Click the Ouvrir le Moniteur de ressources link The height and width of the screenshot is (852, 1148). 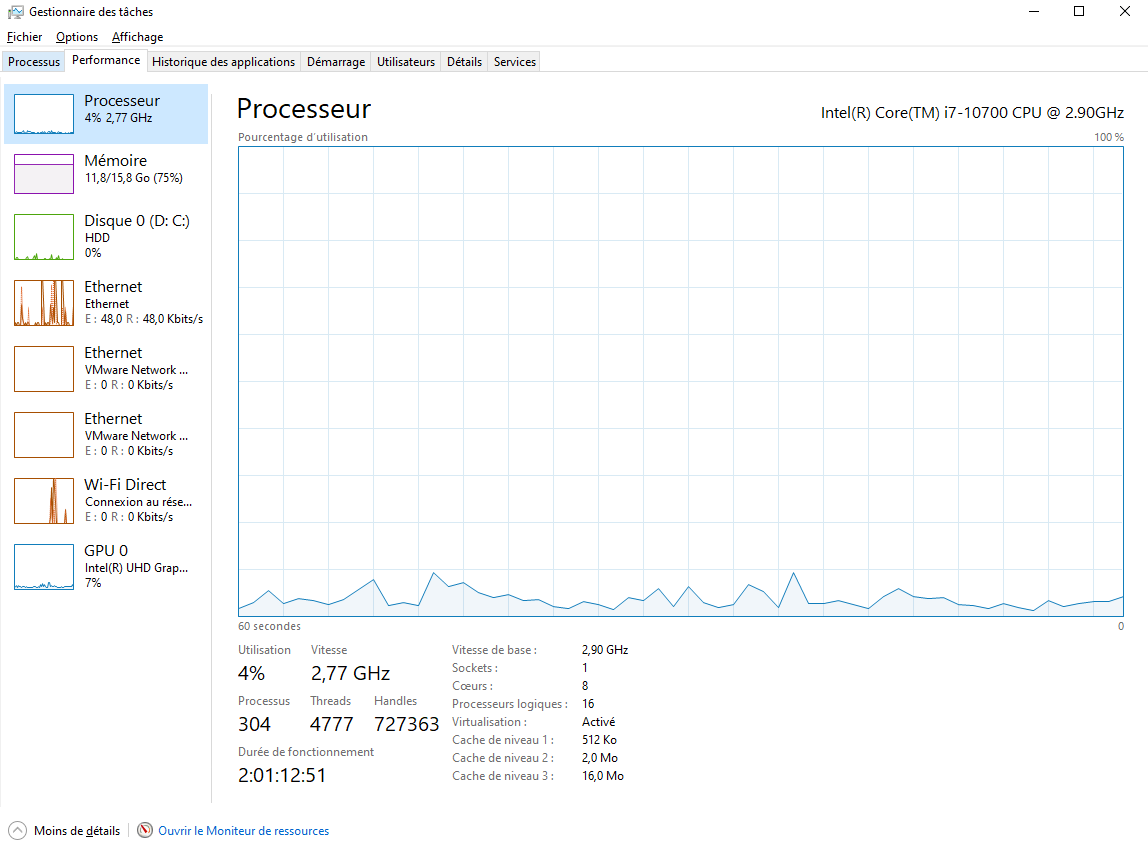tap(243, 831)
